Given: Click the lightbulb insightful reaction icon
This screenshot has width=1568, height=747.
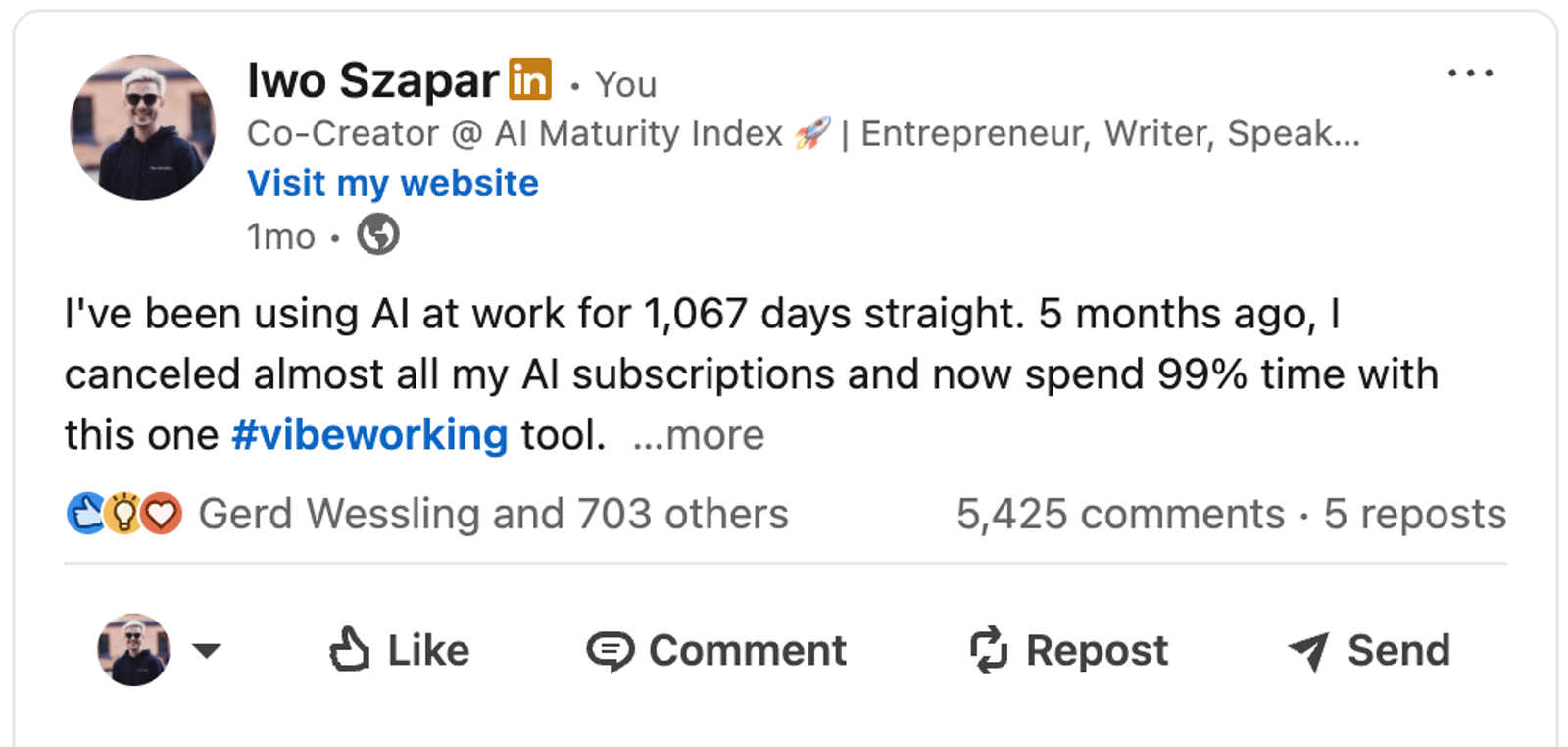Looking at the screenshot, I should 123,514.
